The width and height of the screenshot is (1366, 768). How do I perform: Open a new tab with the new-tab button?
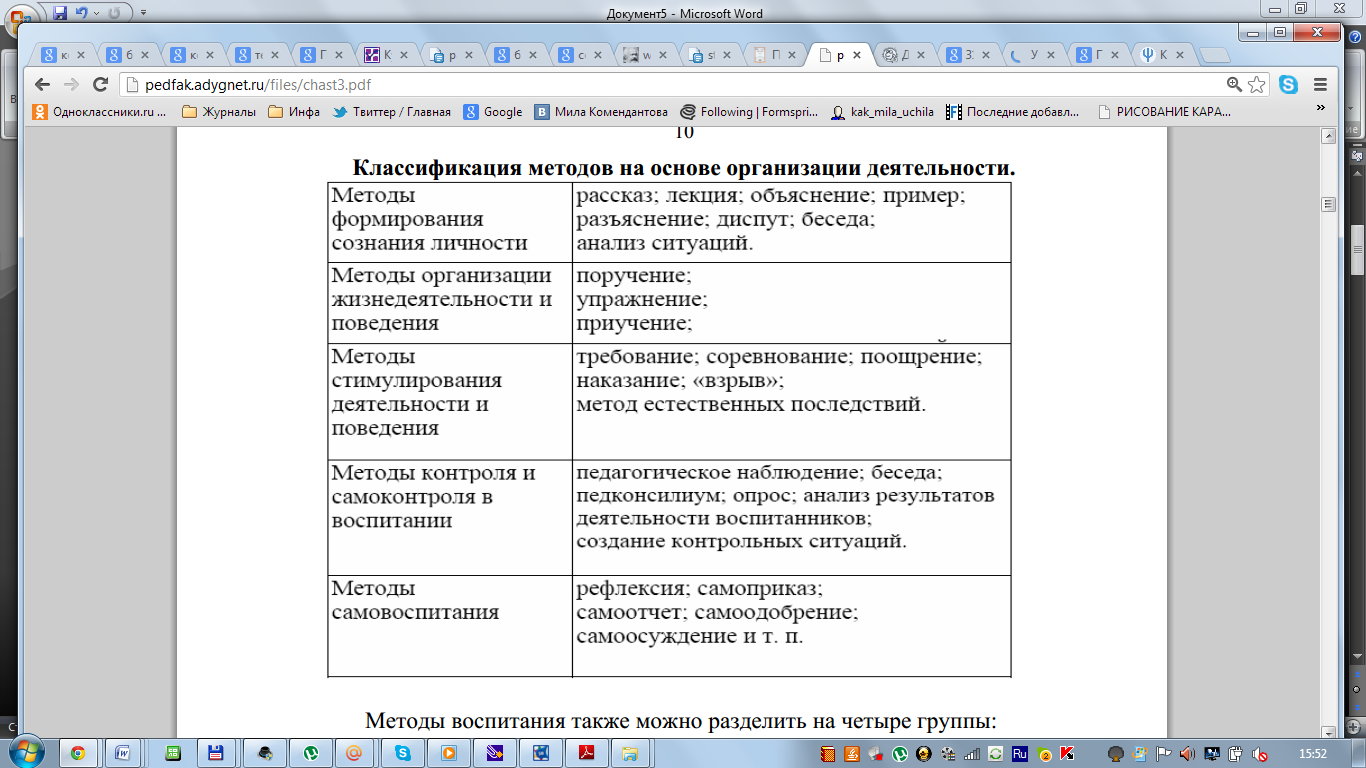[1214, 56]
